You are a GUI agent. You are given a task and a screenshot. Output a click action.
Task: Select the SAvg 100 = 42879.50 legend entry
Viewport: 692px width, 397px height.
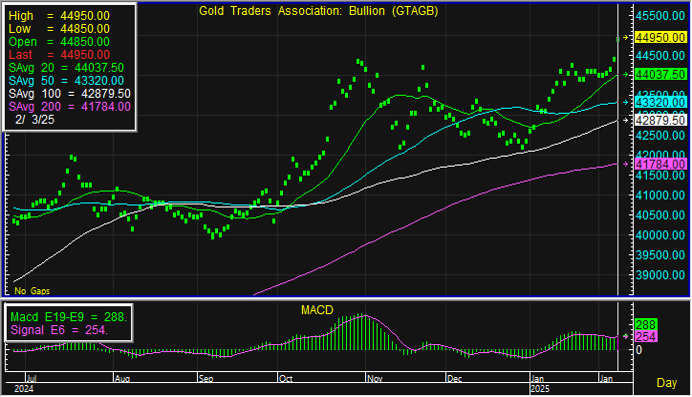(x=70, y=94)
